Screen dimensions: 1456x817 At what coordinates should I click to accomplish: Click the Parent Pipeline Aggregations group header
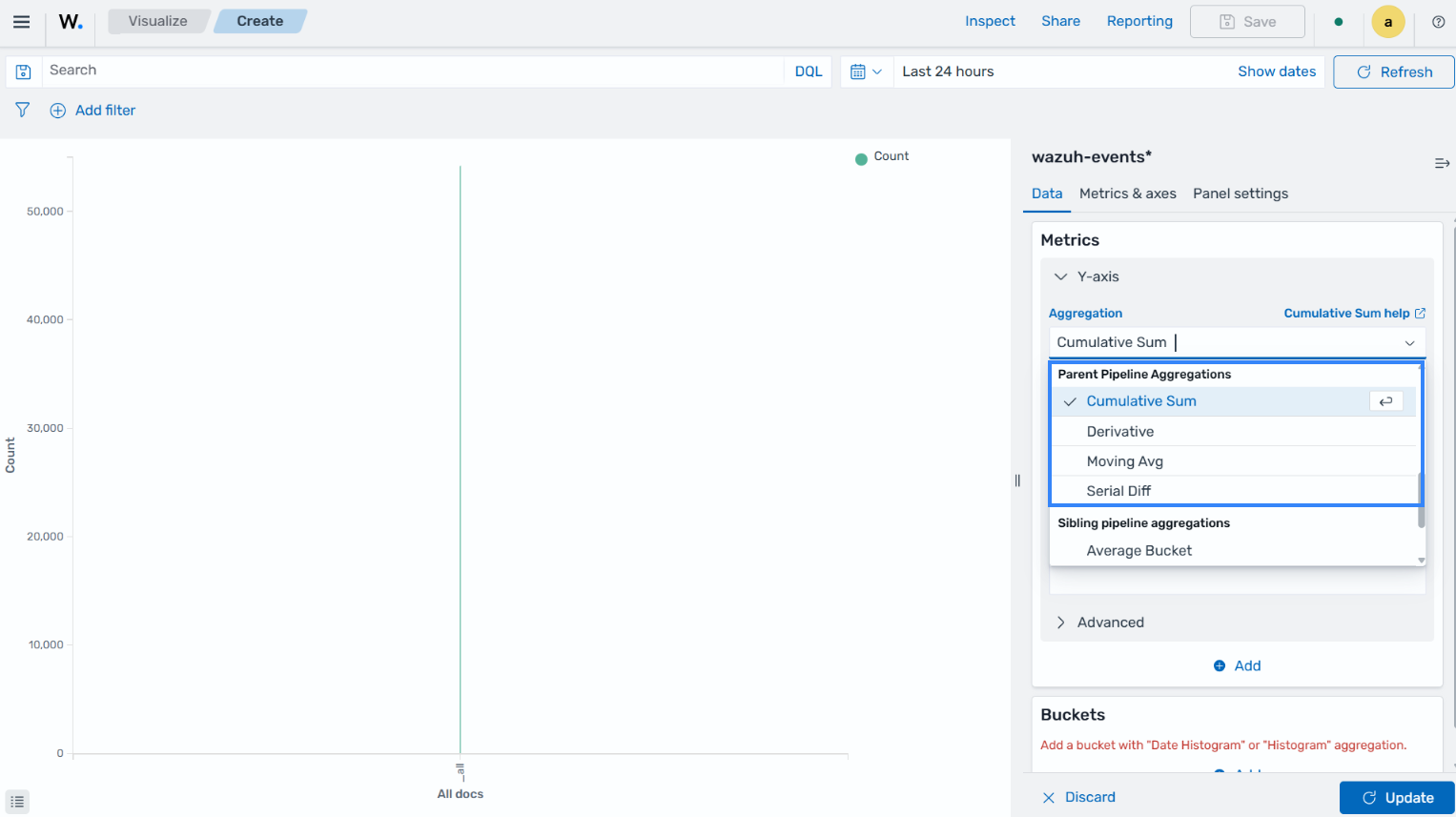click(x=1144, y=375)
